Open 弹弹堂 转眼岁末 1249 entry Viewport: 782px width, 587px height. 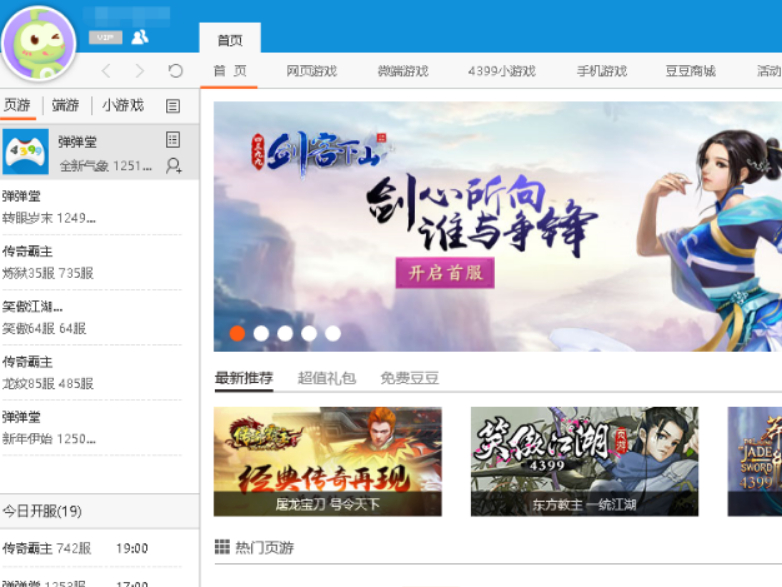click(92, 207)
